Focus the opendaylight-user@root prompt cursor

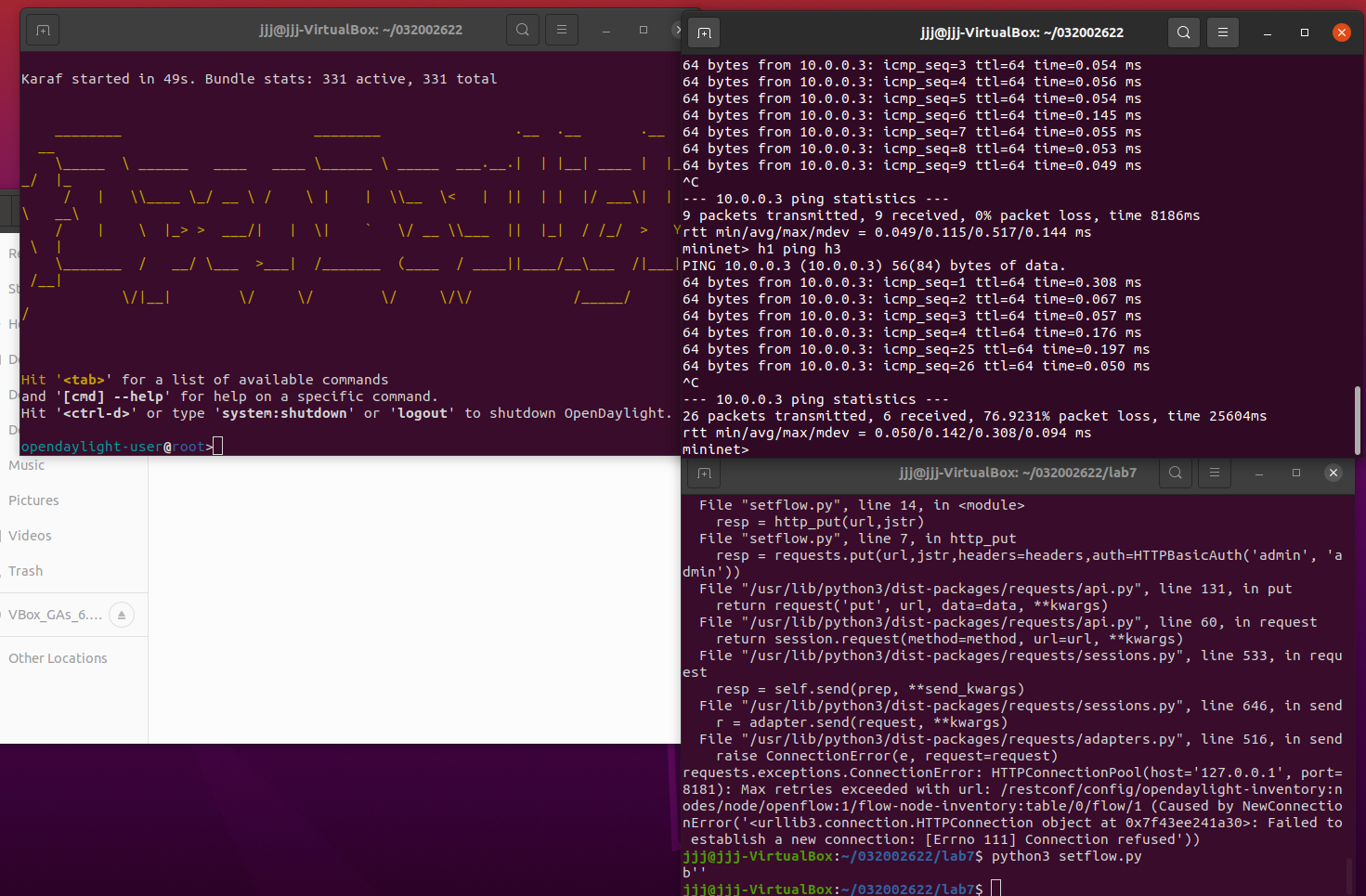[x=217, y=447]
